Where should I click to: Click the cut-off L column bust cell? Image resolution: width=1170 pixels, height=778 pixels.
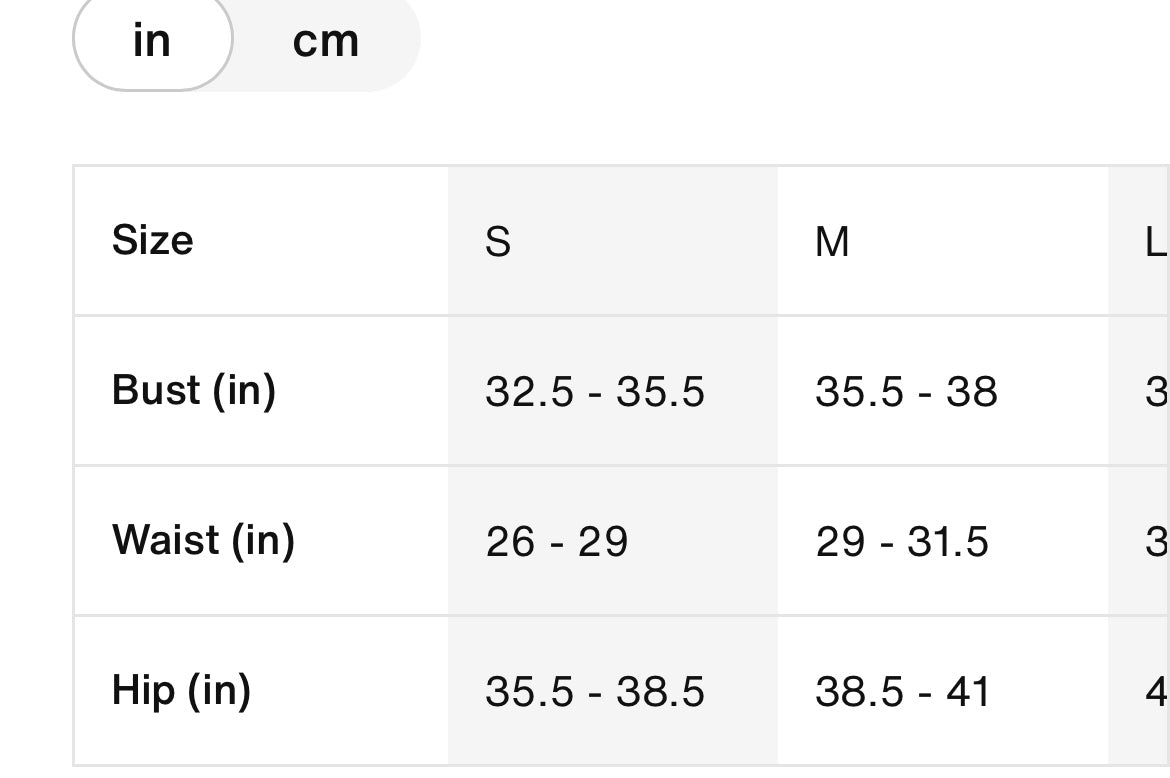tap(1154, 392)
